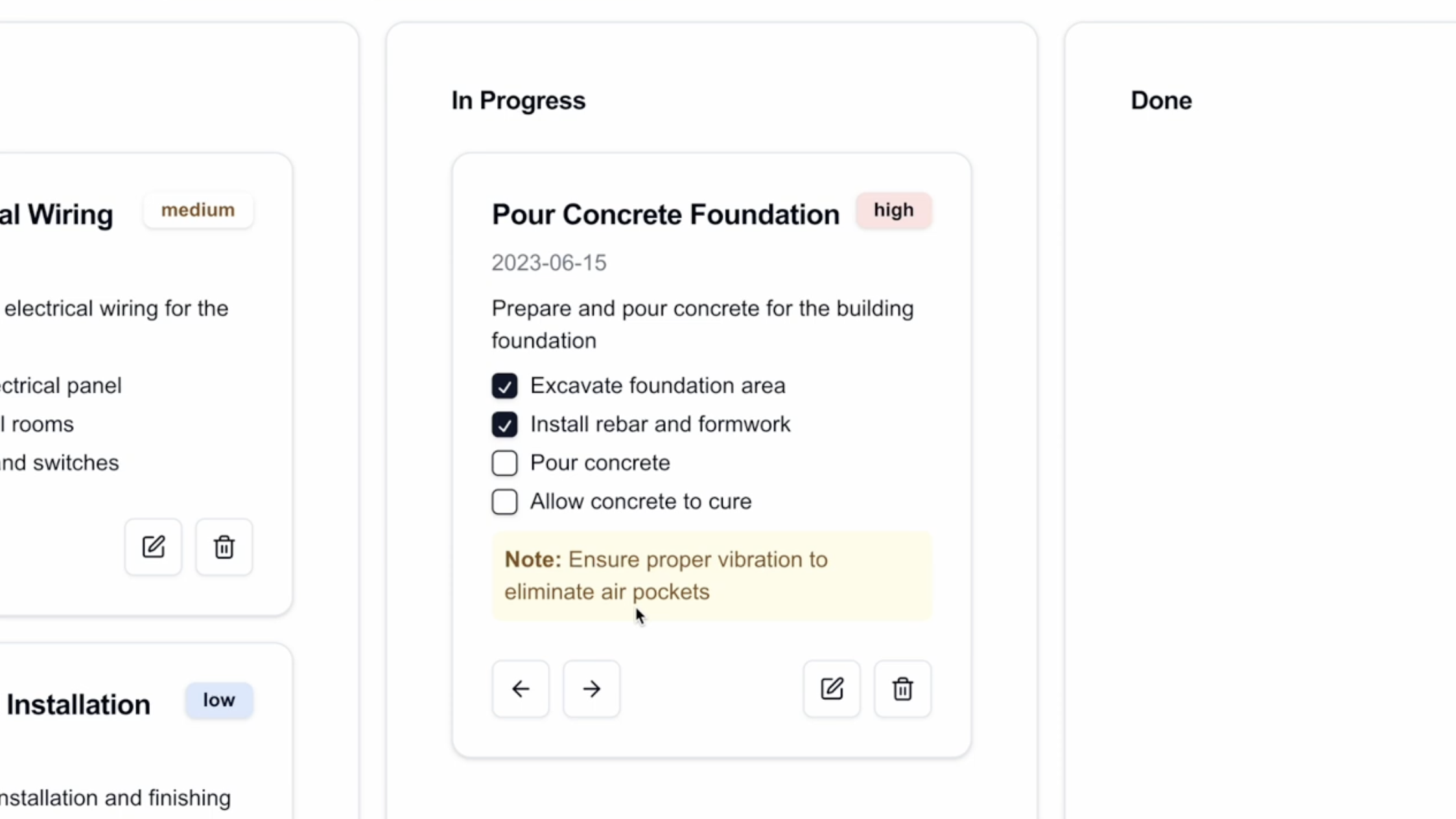Select the In Progress column header
Screen dimensions: 1456x819
click(x=517, y=100)
